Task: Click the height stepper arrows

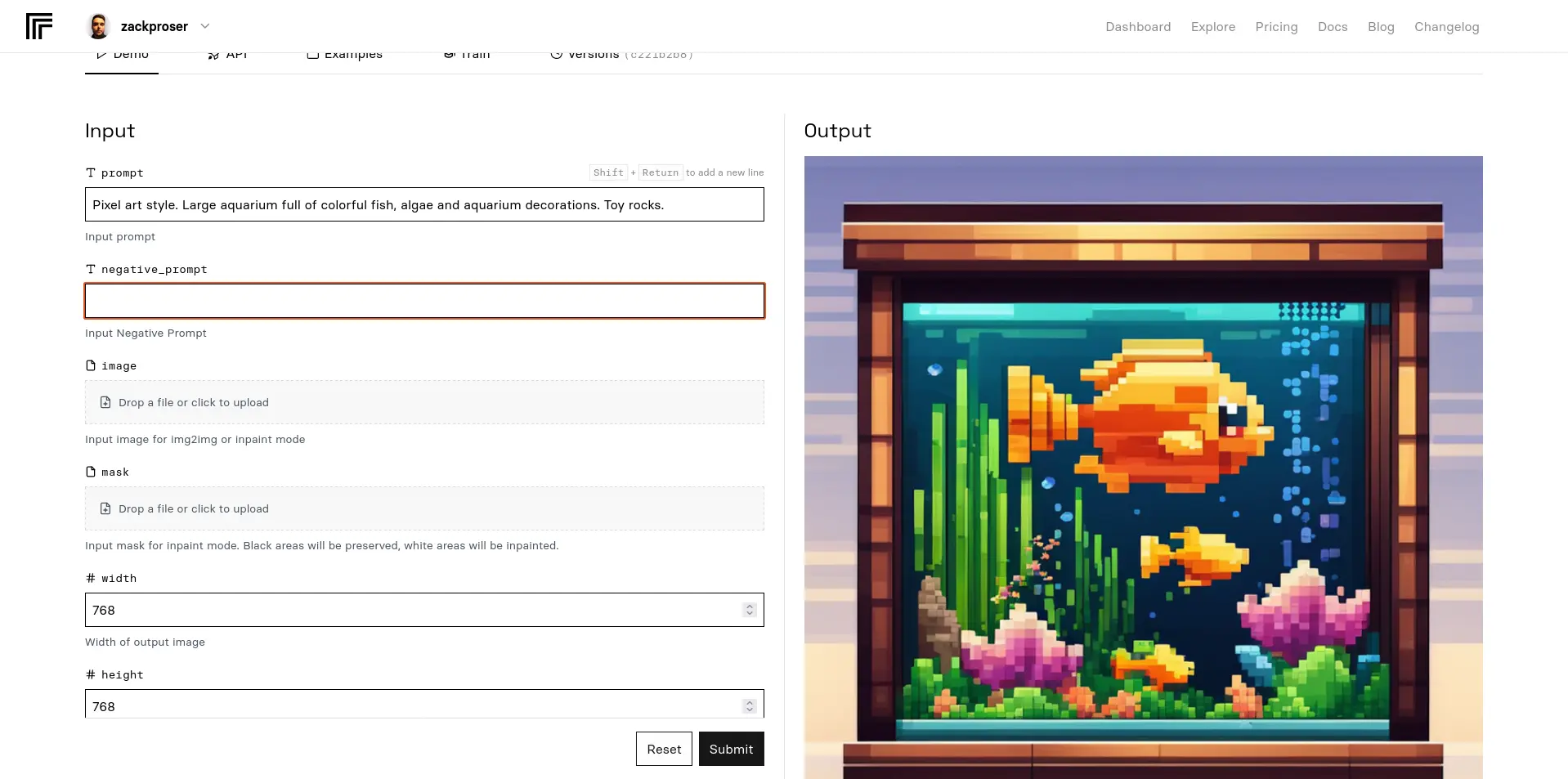Action: pos(749,705)
